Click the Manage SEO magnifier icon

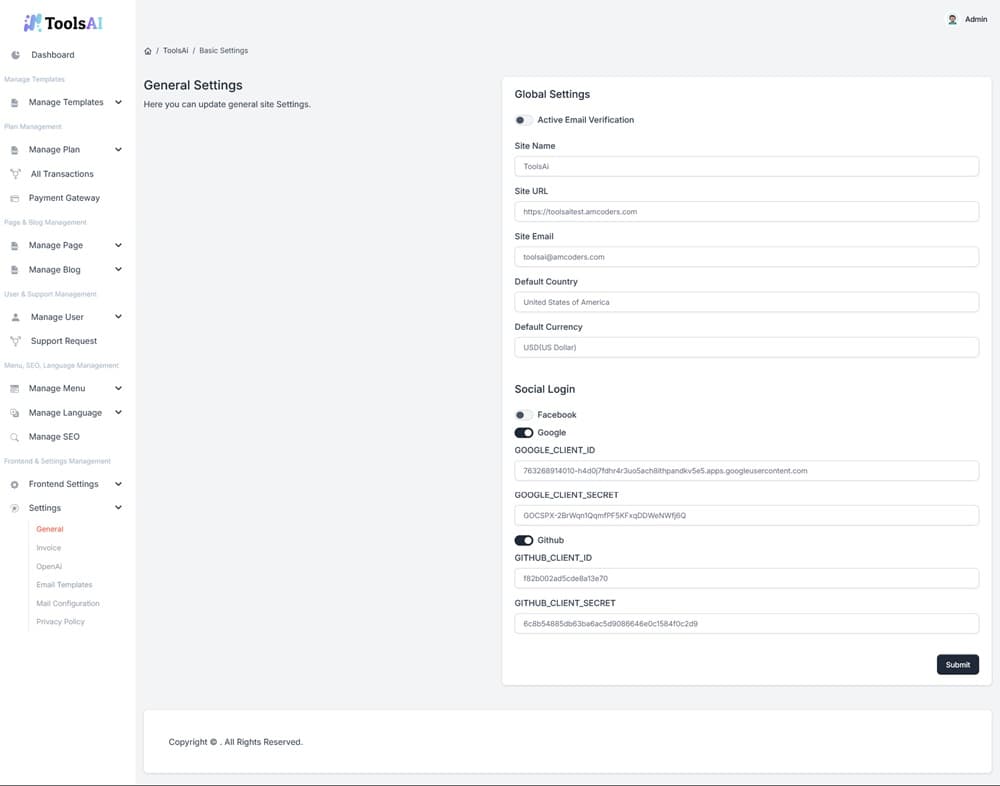pyautogui.click(x=15, y=437)
